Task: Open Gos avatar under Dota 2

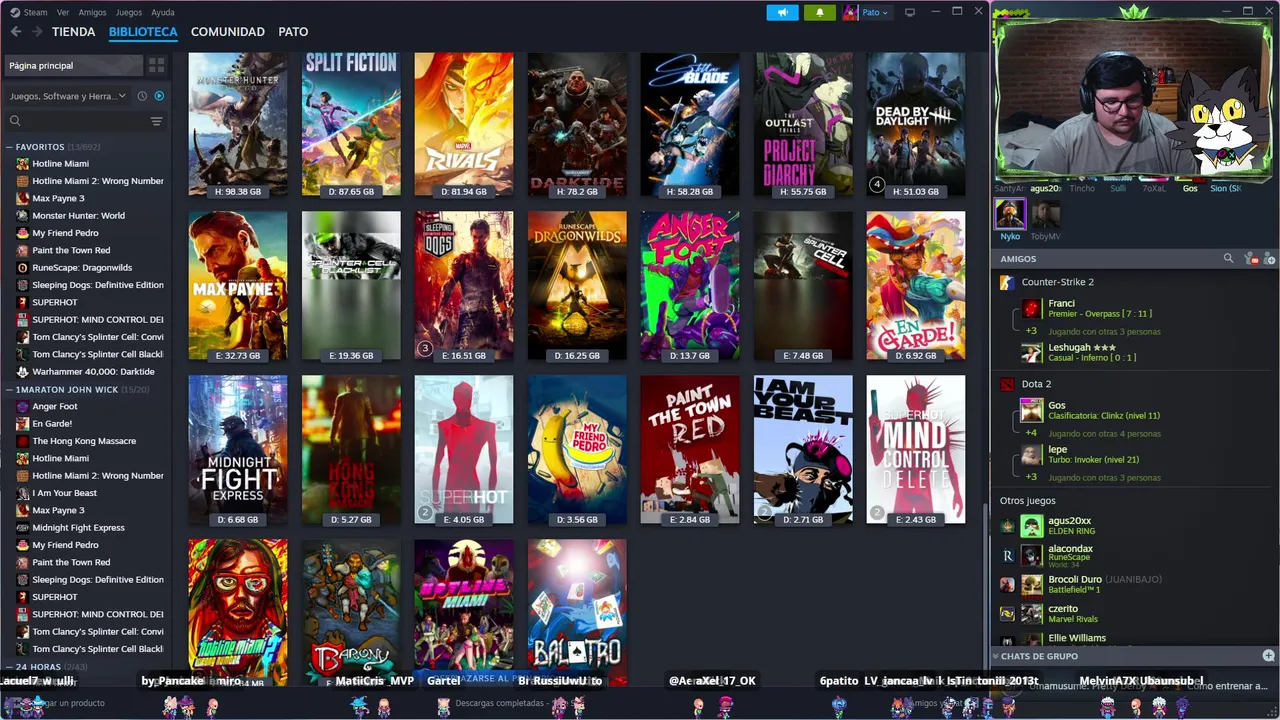Action: 1031,410
